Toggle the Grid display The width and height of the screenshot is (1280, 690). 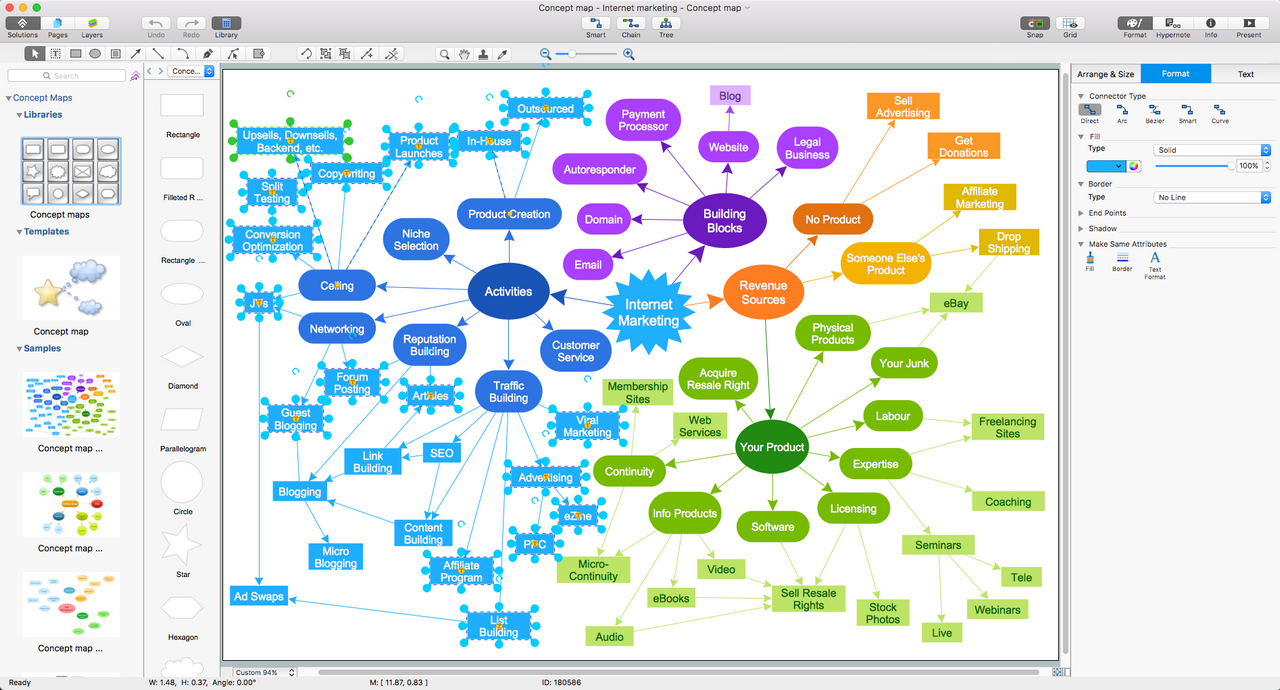click(x=1069, y=25)
